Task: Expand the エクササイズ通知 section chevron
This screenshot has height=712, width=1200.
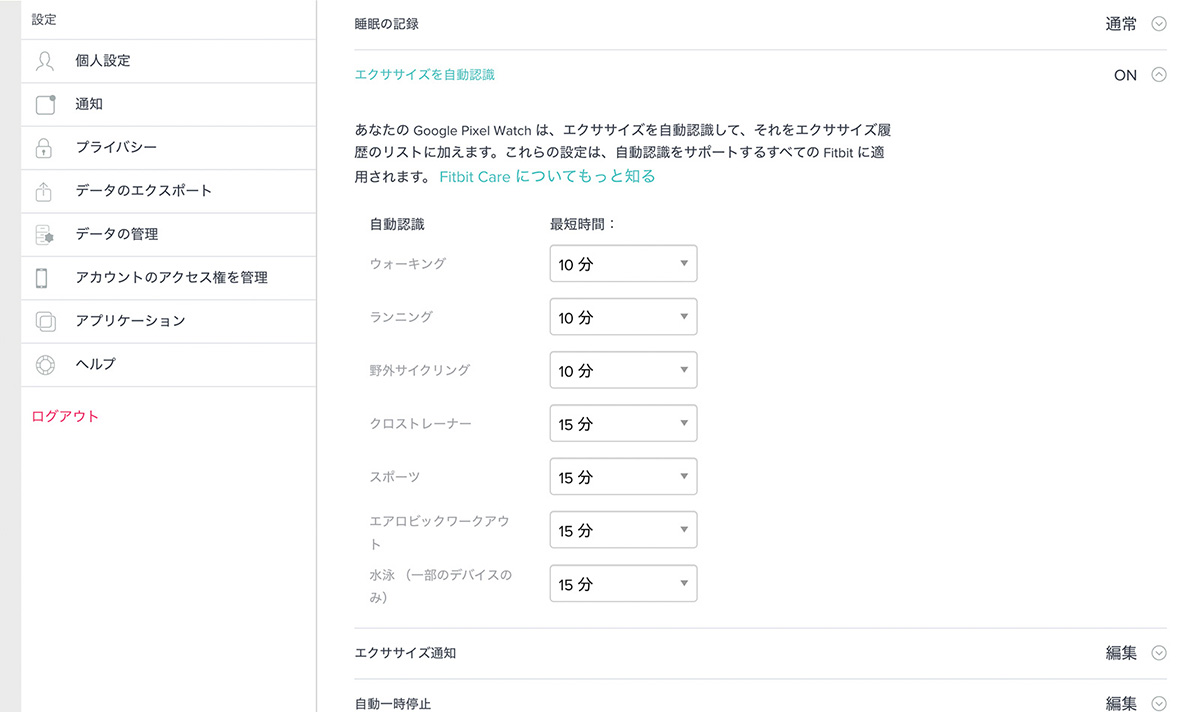Action: pos(1159,653)
